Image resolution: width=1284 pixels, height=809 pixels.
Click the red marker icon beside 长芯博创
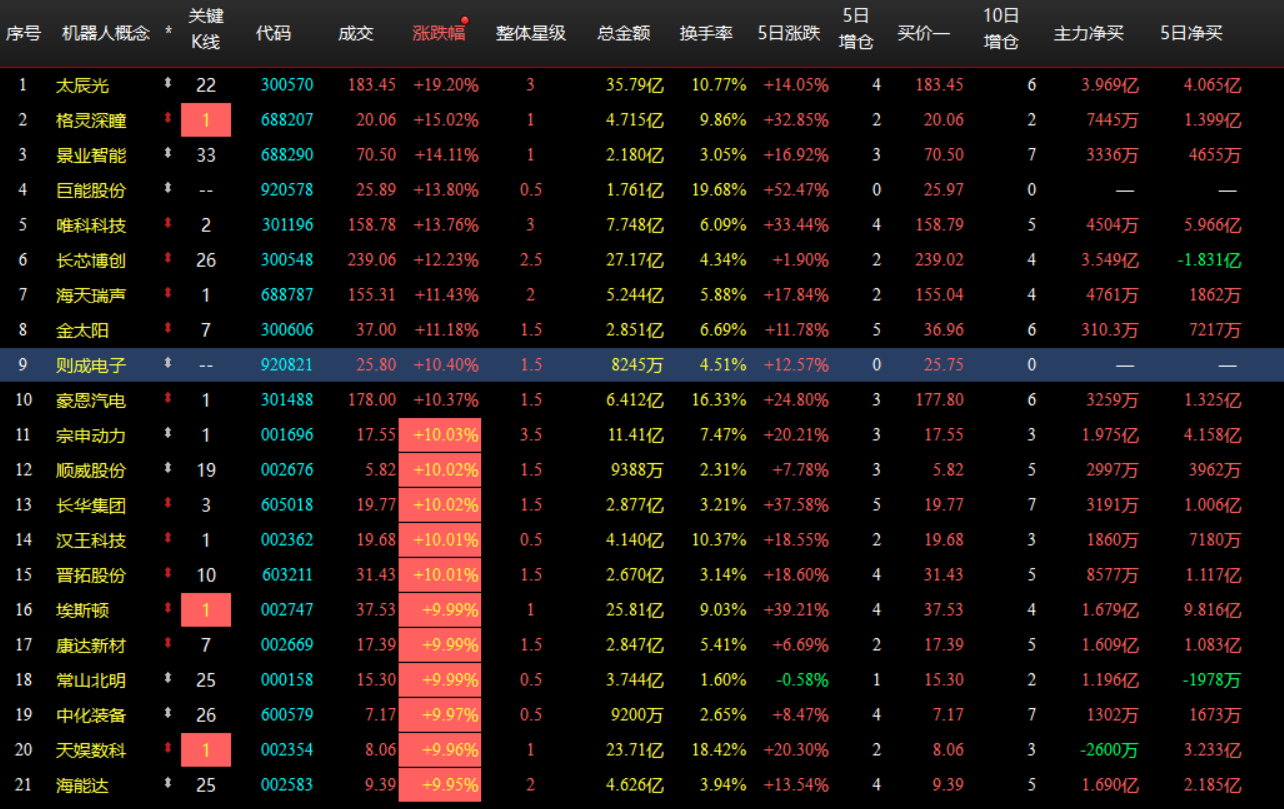click(x=168, y=260)
